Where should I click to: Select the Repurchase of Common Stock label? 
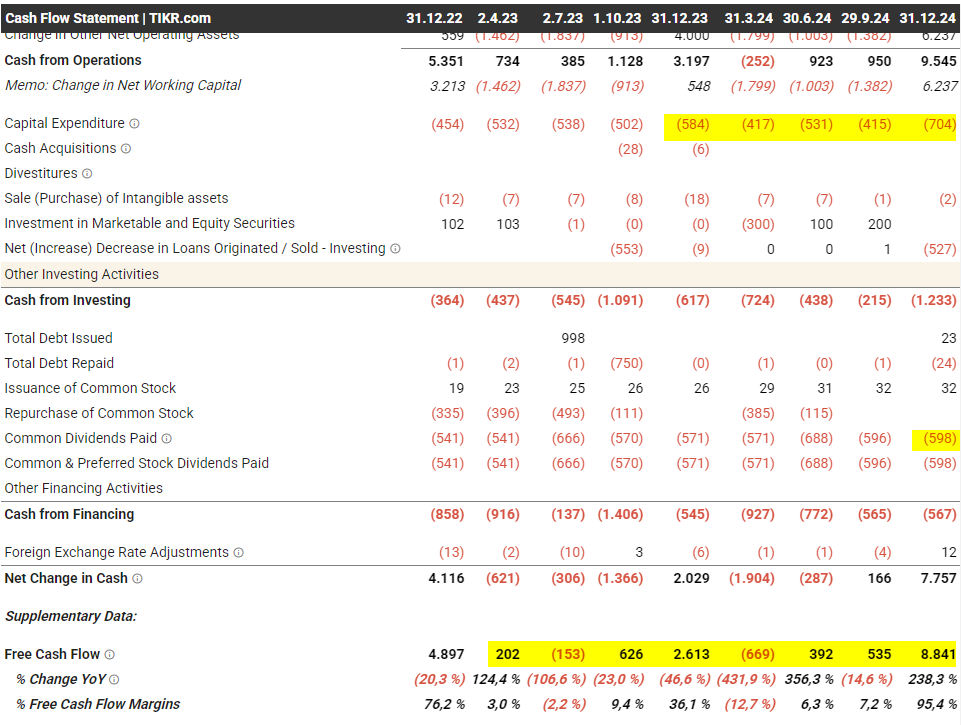point(99,414)
